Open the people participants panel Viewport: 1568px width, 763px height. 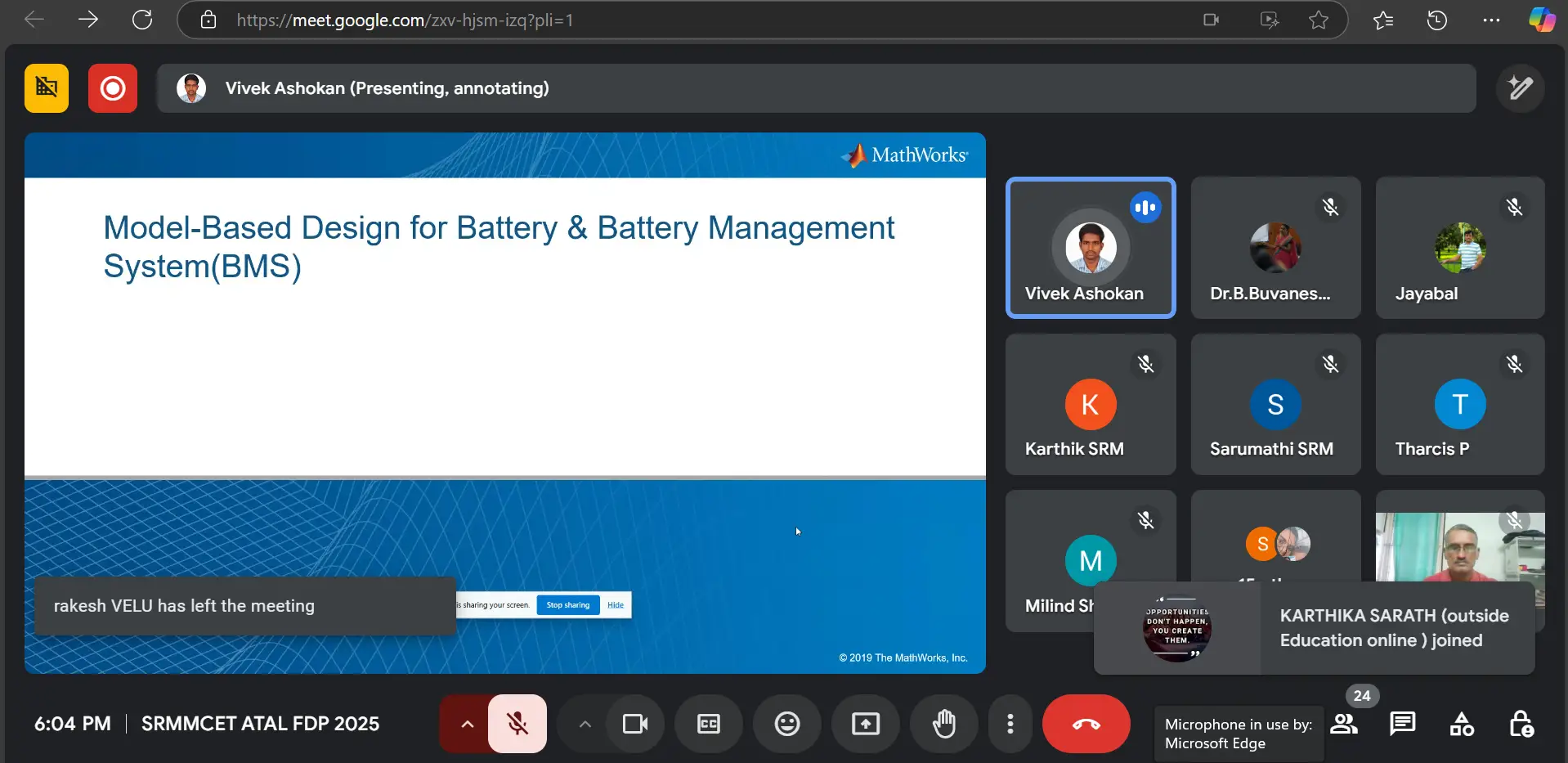click(x=1344, y=724)
